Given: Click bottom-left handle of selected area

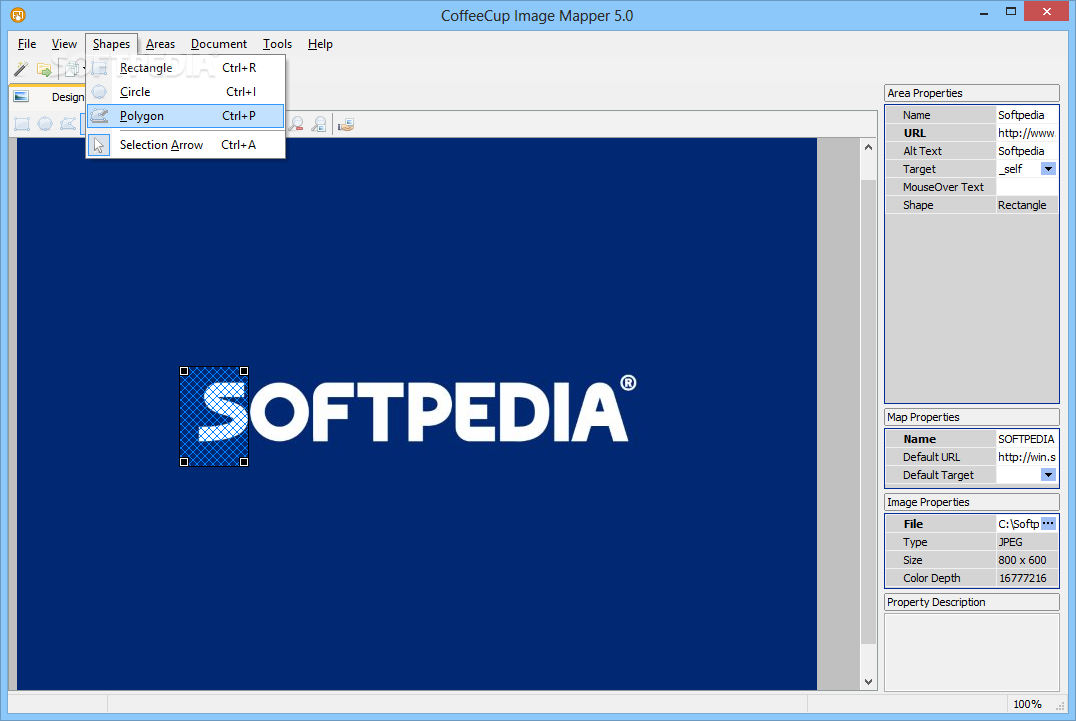Looking at the screenshot, I should [183, 462].
